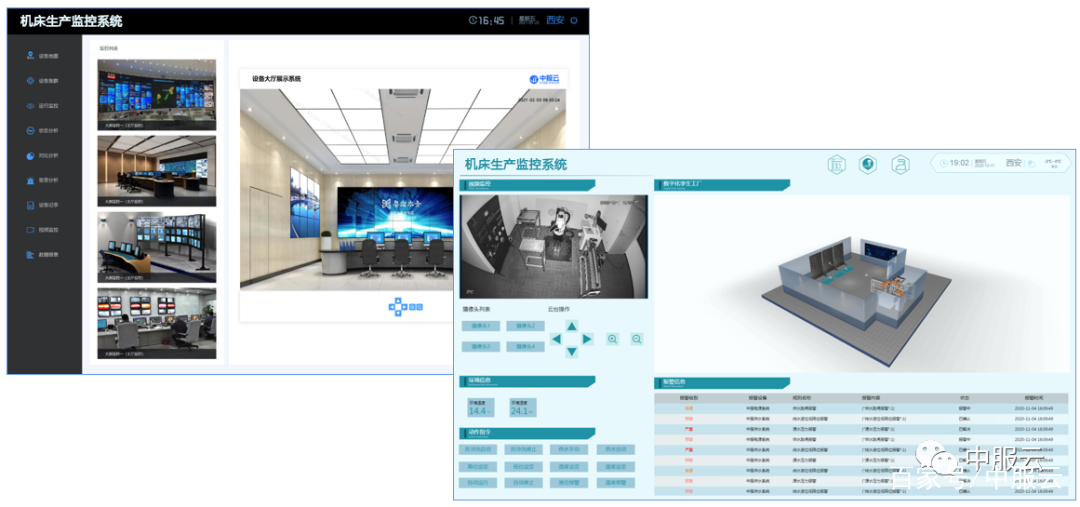Click the power icon in dark header
Image resolution: width=1080 pixels, height=507 pixels.
coord(574,20)
